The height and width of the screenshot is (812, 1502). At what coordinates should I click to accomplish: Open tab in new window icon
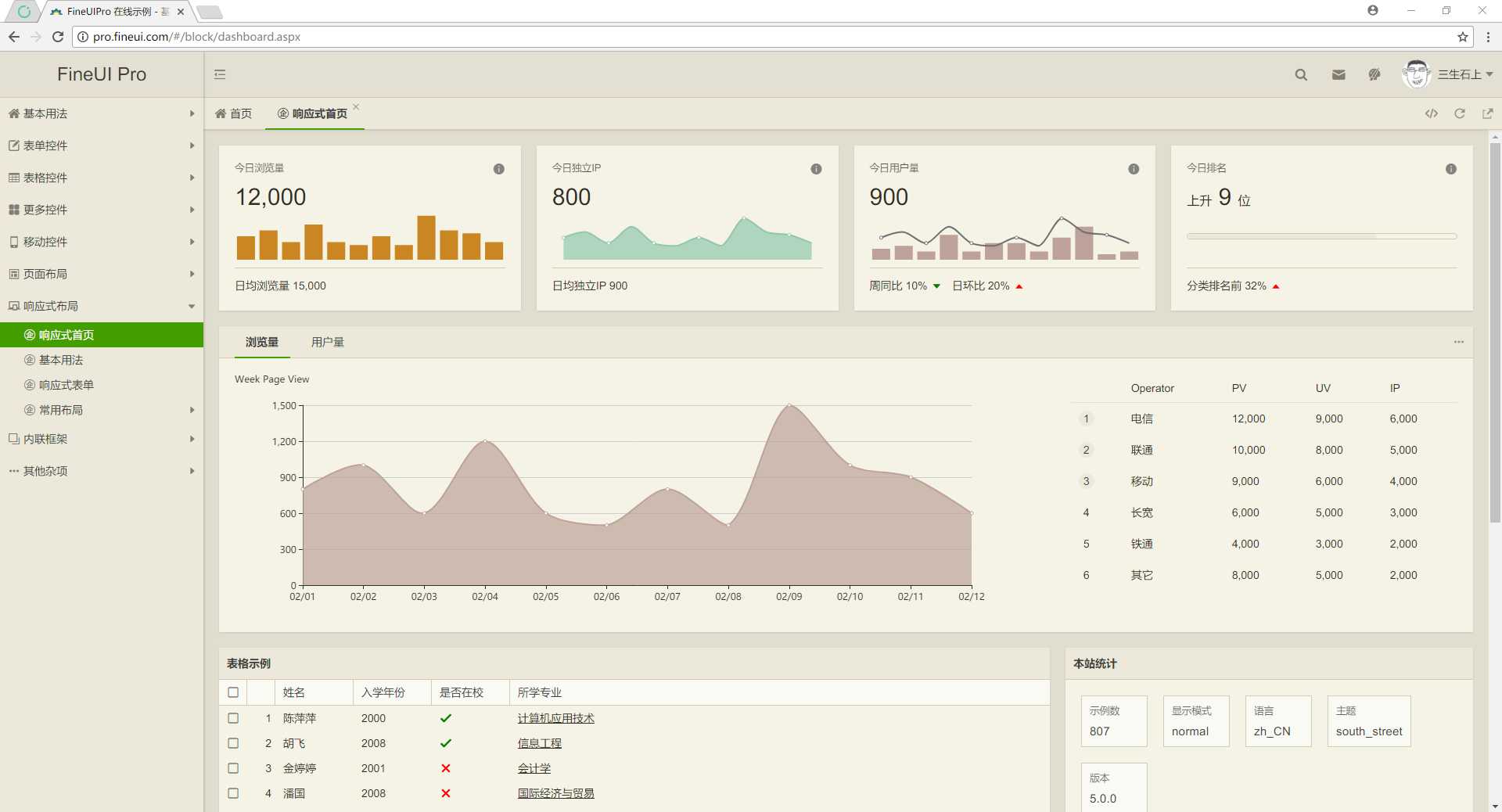[x=1487, y=113]
